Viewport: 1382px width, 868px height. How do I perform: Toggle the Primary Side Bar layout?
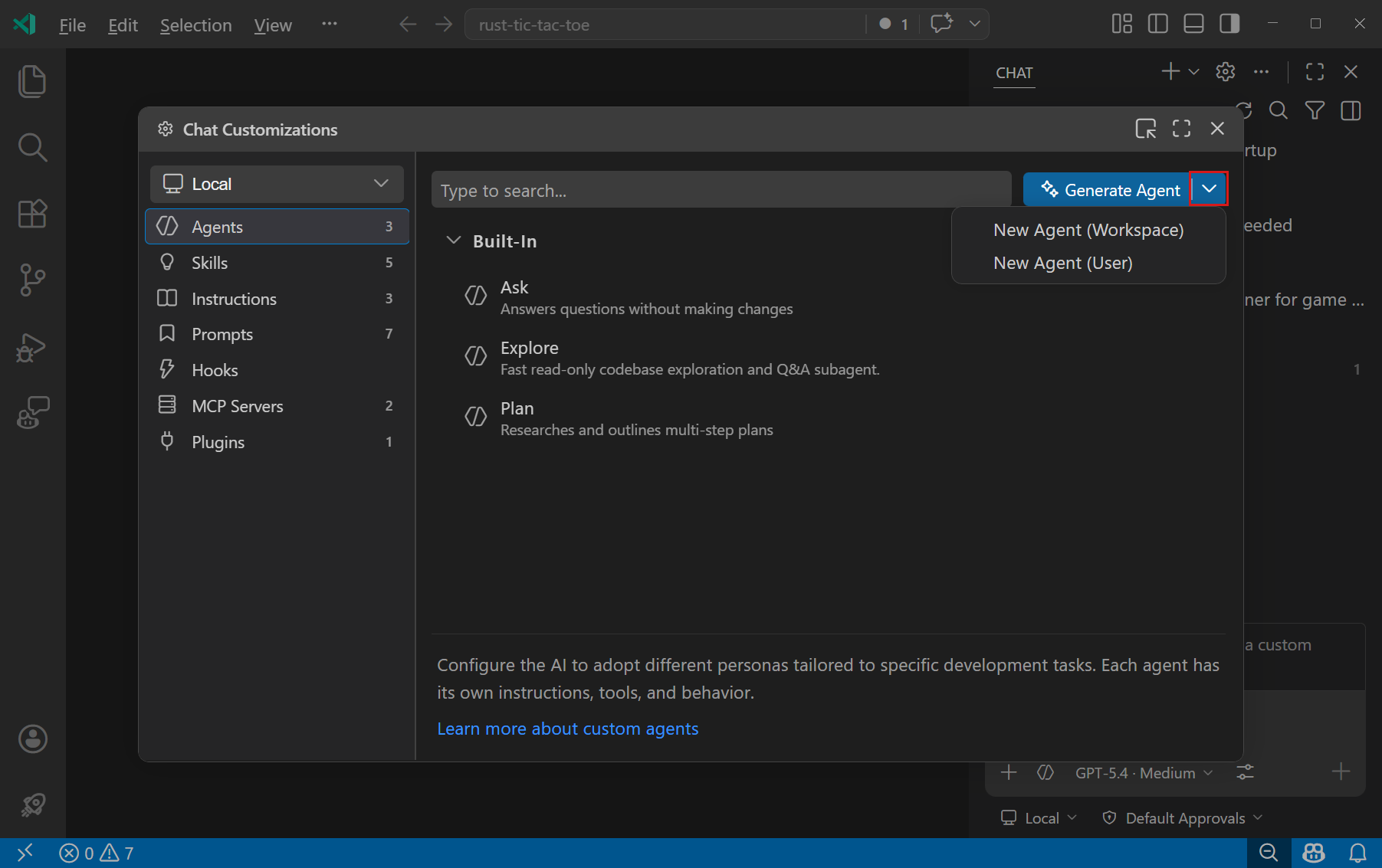(x=1157, y=24)
